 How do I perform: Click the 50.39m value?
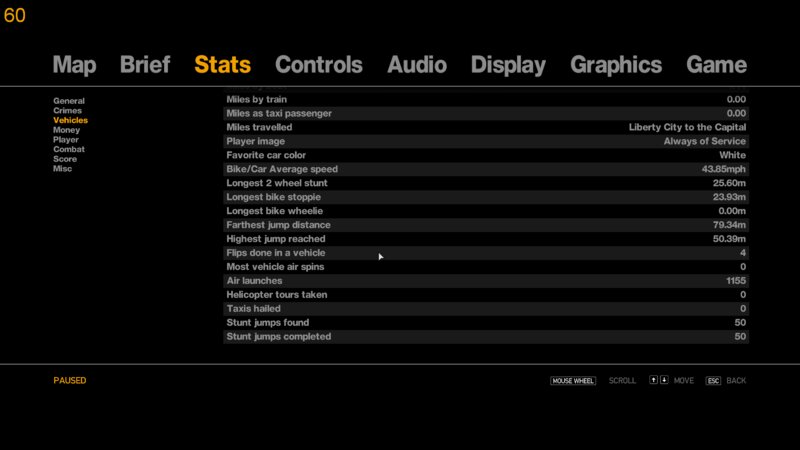[729, 239]
